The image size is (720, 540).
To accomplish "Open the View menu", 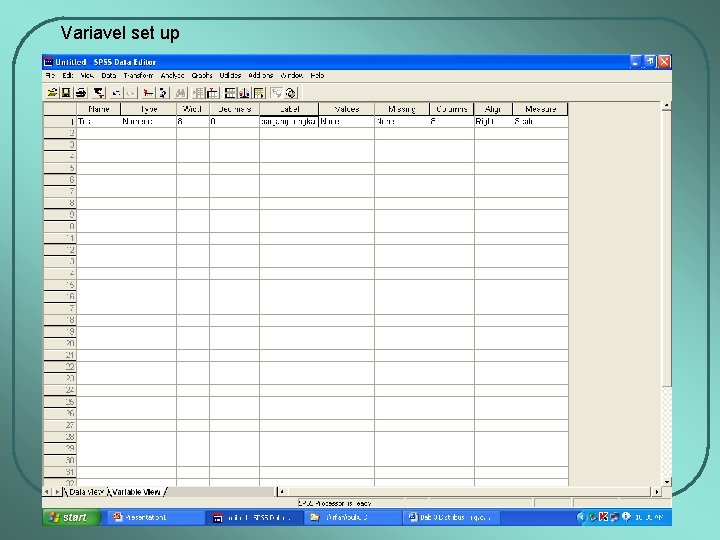I will 87,75.
